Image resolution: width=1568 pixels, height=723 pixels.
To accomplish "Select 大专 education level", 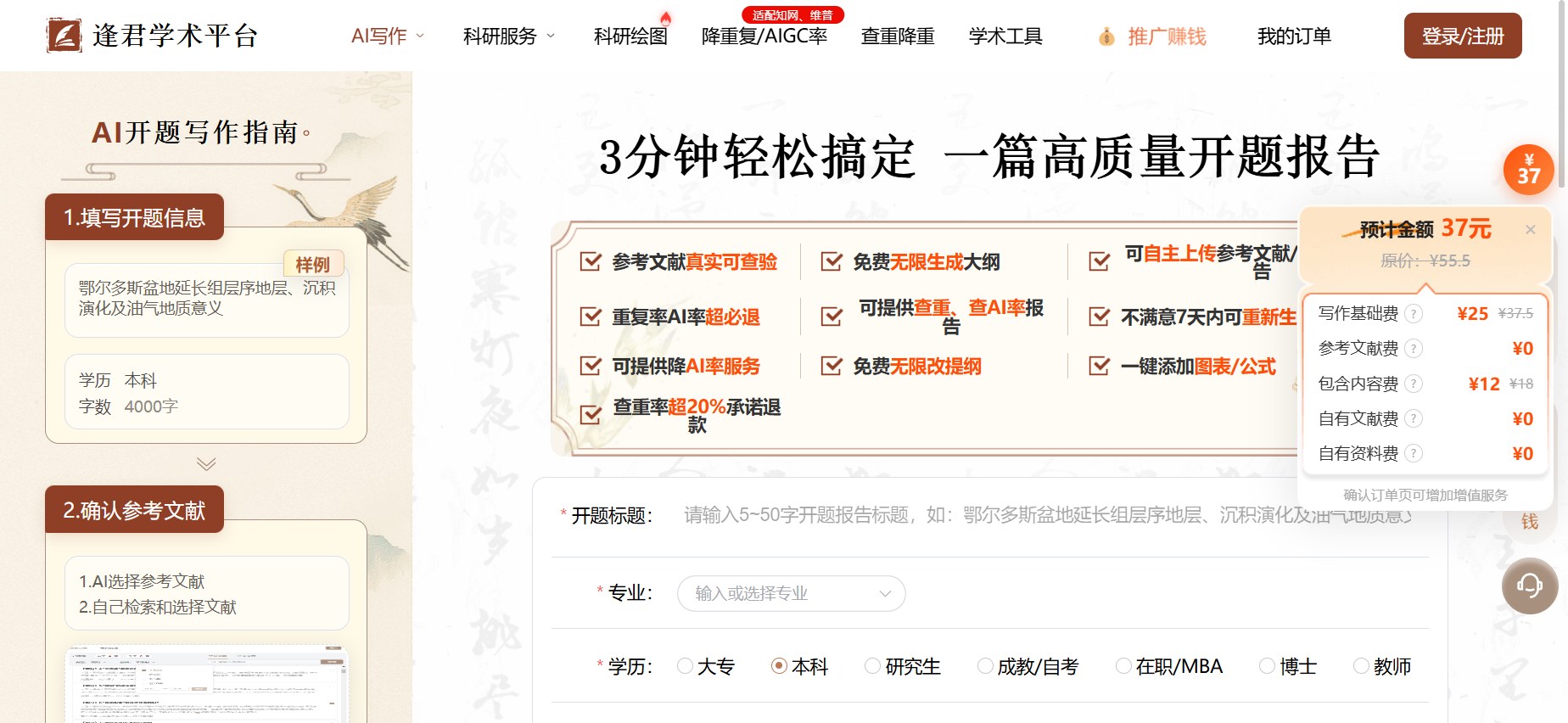I will coord(706,666).
